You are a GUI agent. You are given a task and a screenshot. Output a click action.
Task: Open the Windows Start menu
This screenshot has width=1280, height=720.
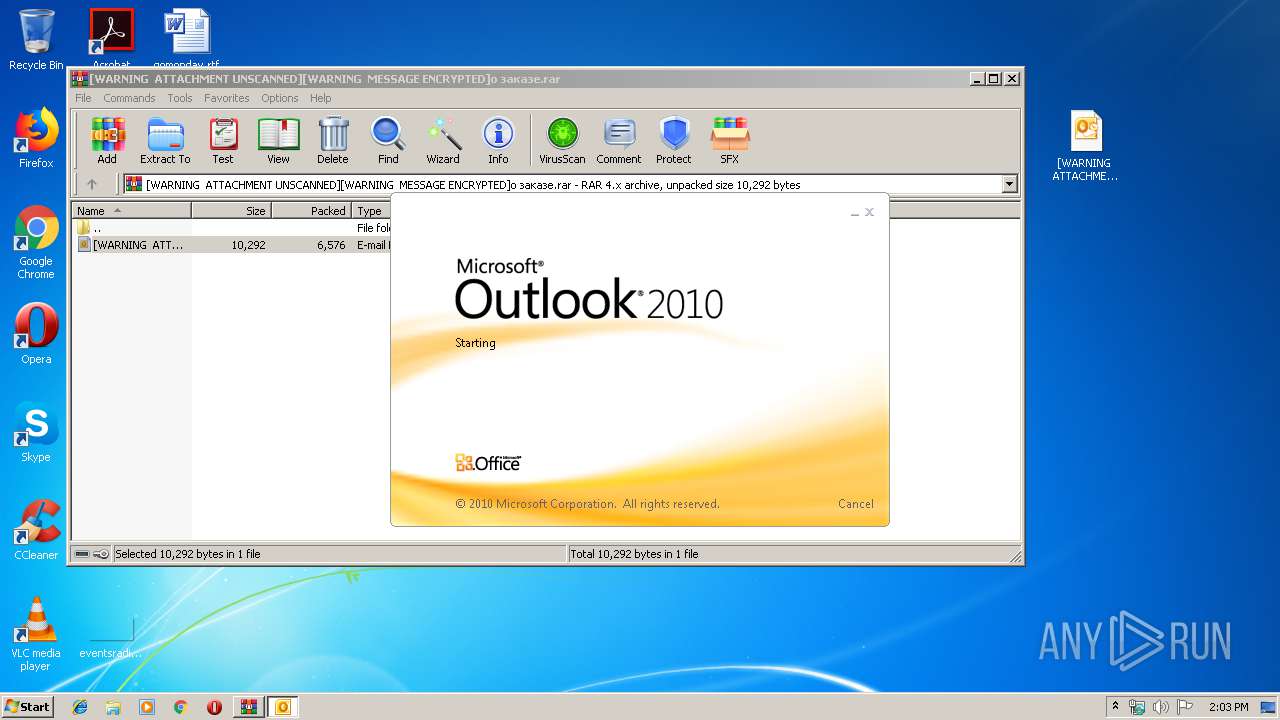(x=27, y=706)
